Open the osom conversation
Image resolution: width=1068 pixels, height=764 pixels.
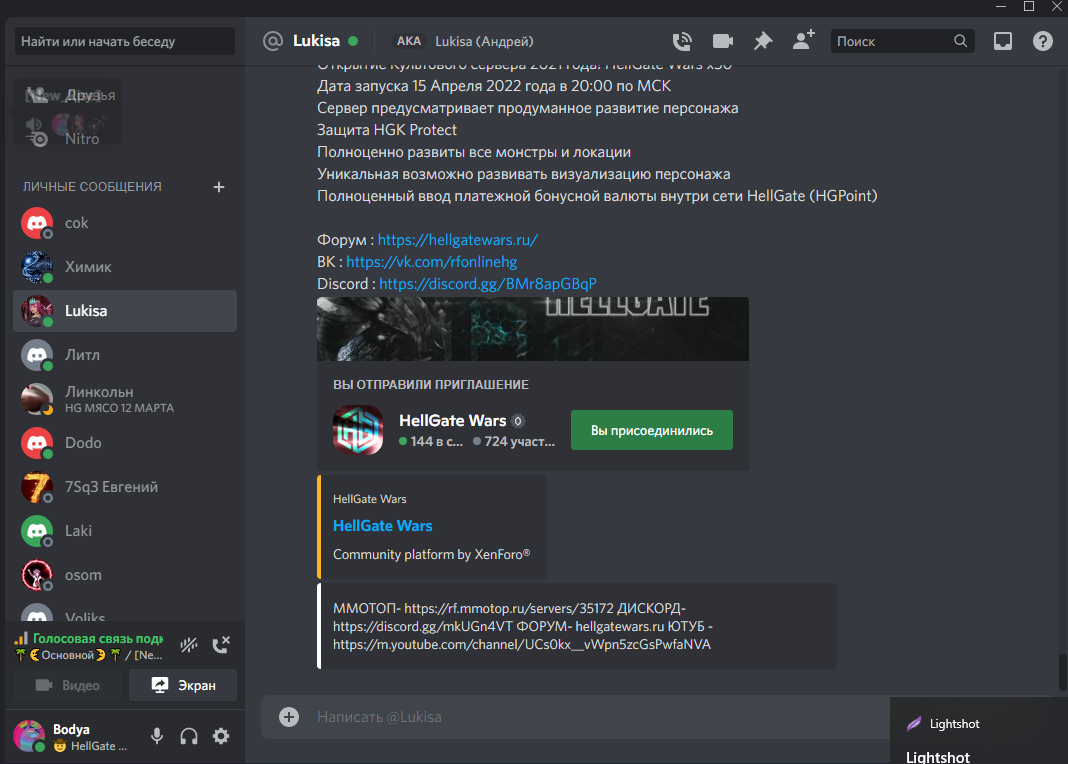click(125, 575)
